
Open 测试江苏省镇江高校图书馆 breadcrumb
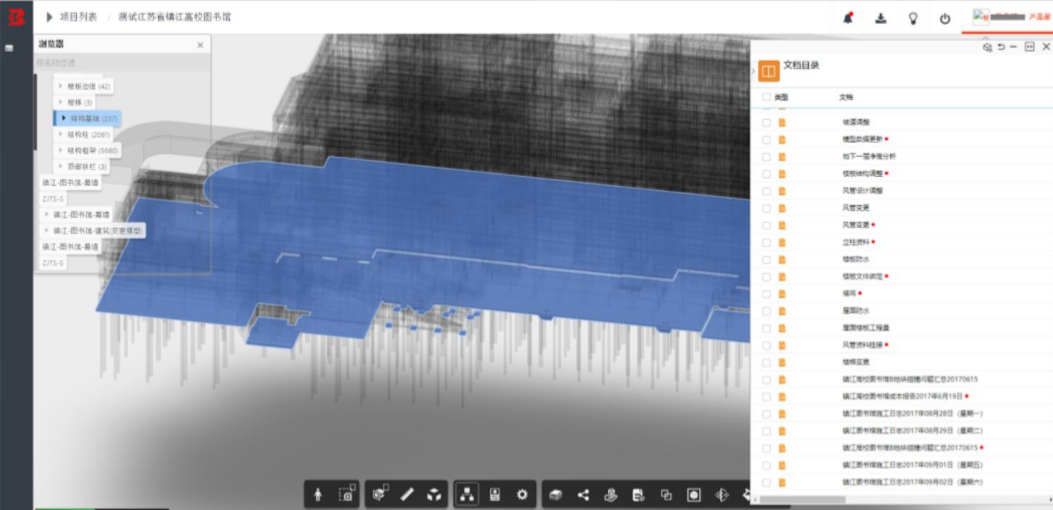pyautogui.click(x=174, y=17)
